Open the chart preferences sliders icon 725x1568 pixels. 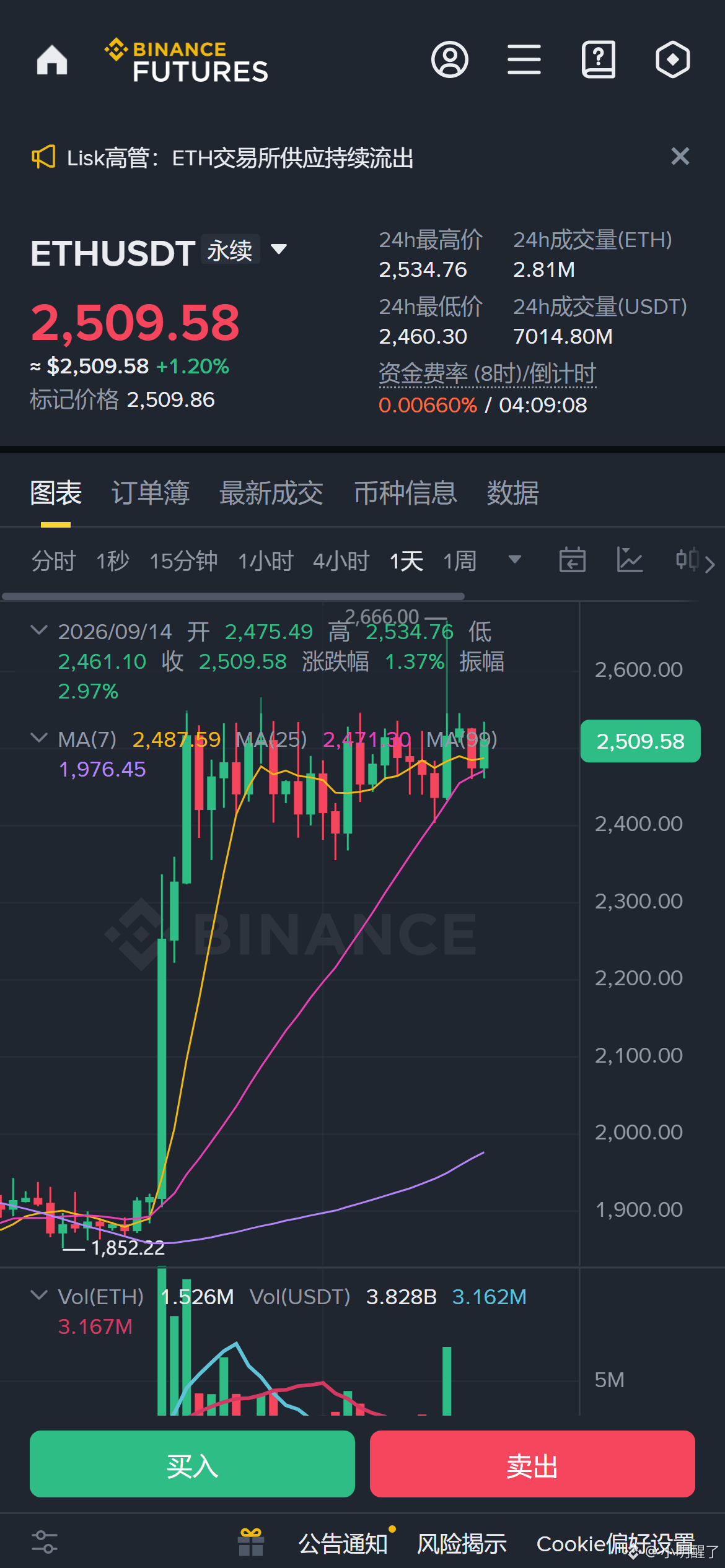click(x=45, y=1542)
